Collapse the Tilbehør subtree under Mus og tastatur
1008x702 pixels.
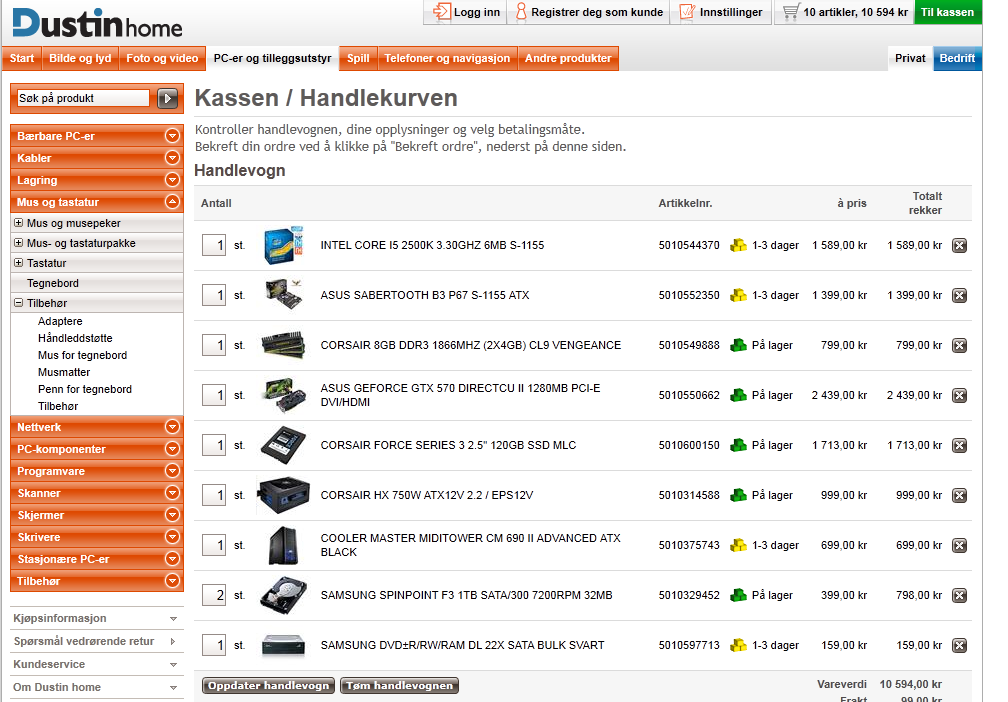(x=19, y=303)
